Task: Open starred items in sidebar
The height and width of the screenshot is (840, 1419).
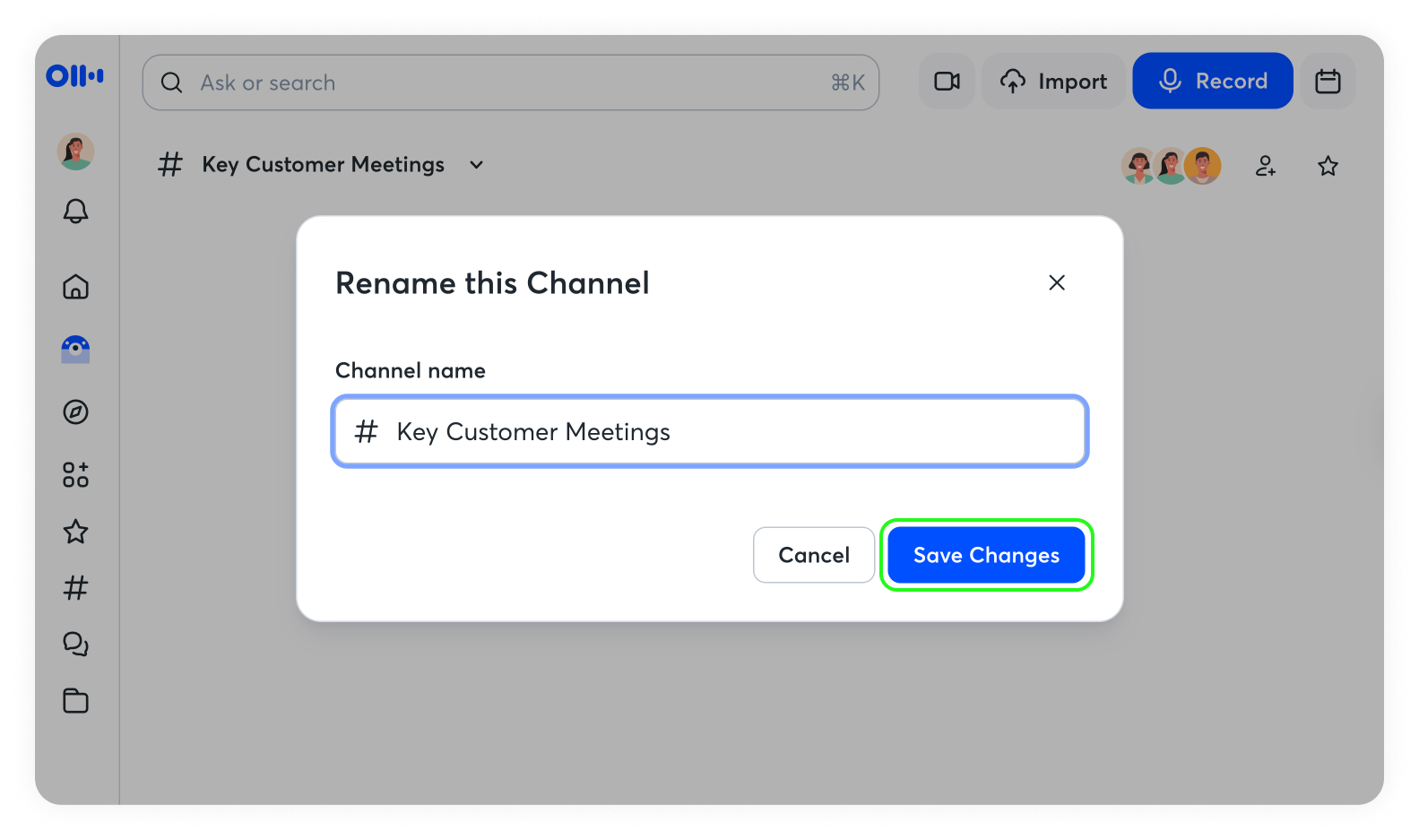Action: [x=75, y=532]
